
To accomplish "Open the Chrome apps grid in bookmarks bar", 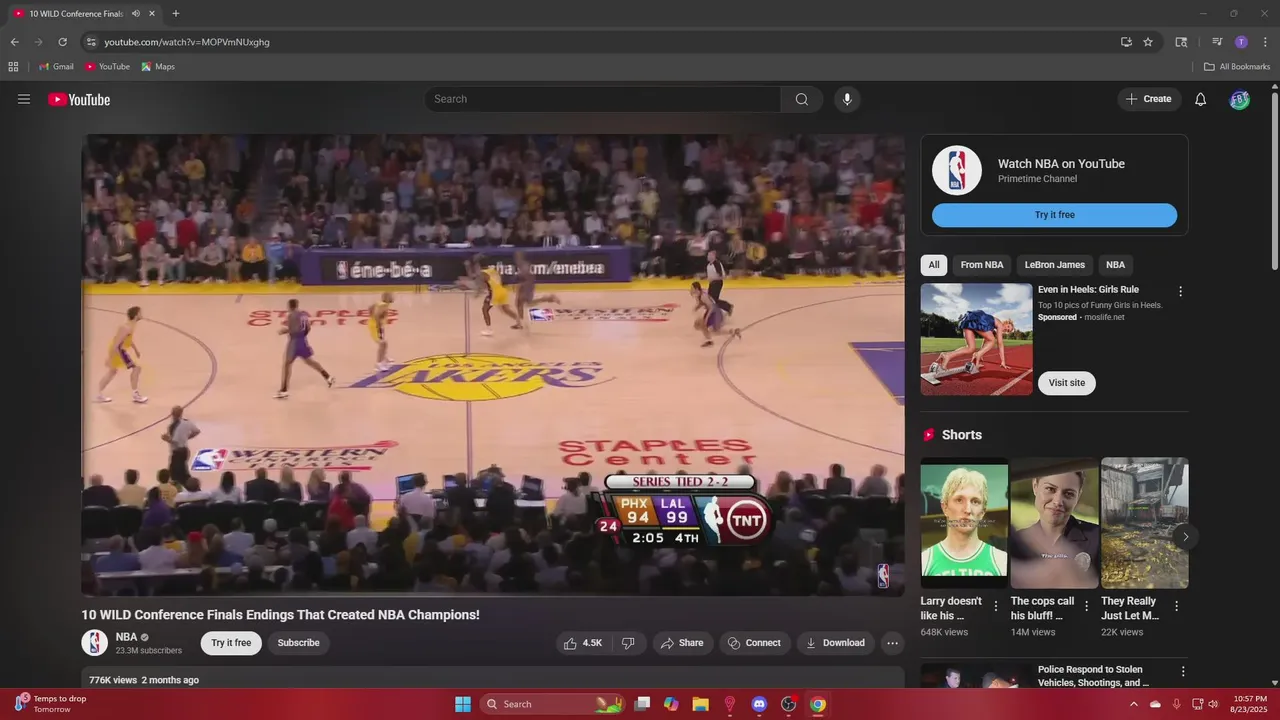I will [13, 67].
